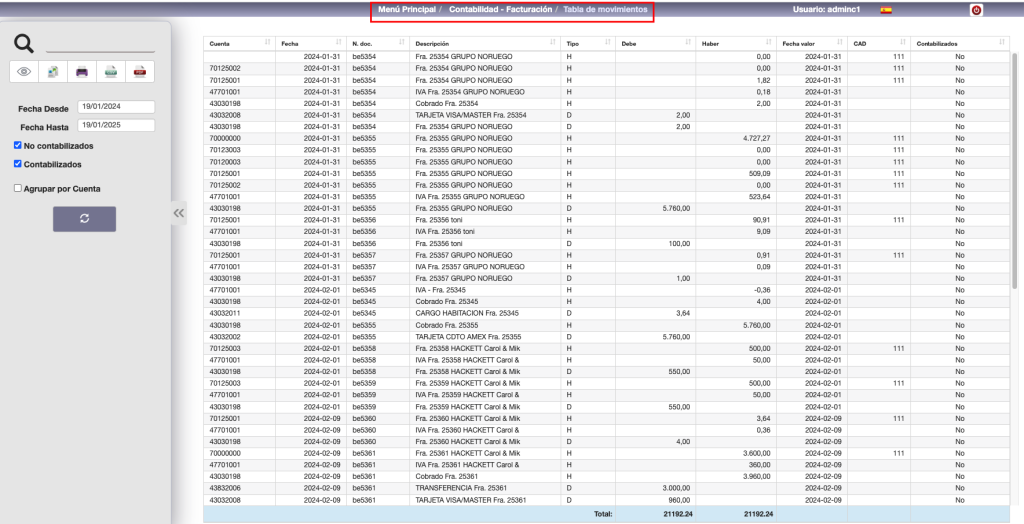Screen dimensions: 1024x524
Task: Click the Spanish flag language icon
Action: click(x=885, y=10)
